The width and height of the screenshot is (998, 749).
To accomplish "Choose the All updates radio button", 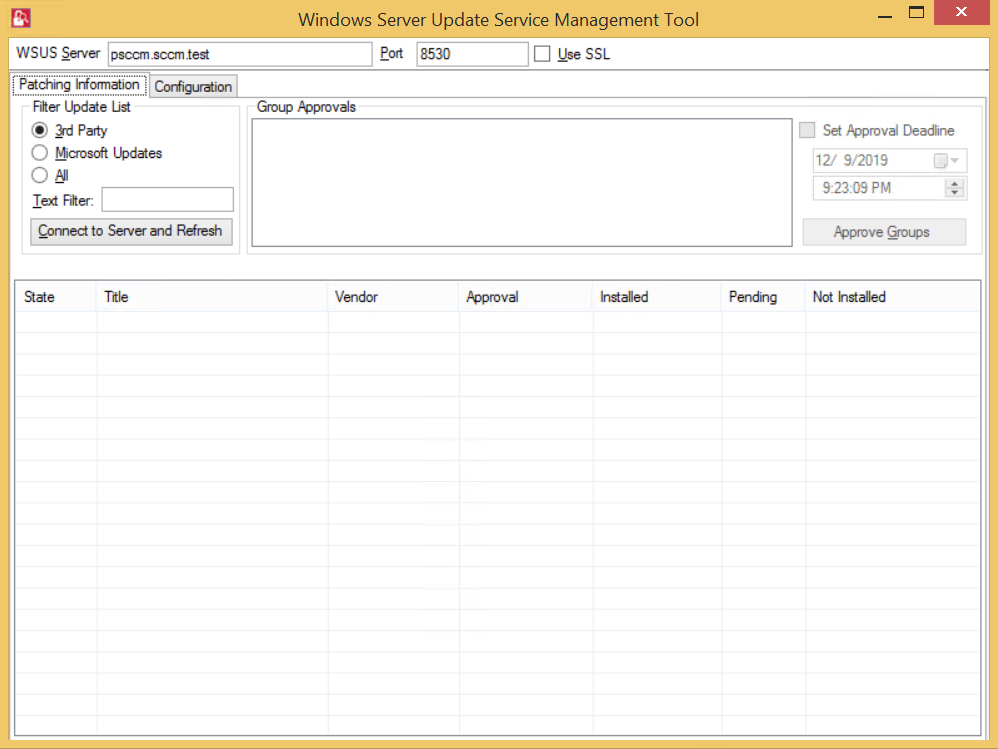I will coord(40,176).
